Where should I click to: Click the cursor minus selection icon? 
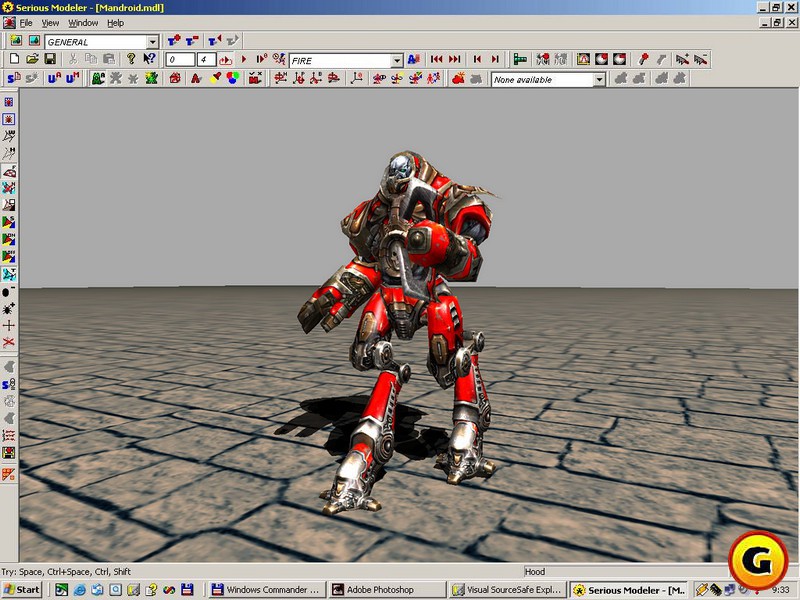pos(700,60)
